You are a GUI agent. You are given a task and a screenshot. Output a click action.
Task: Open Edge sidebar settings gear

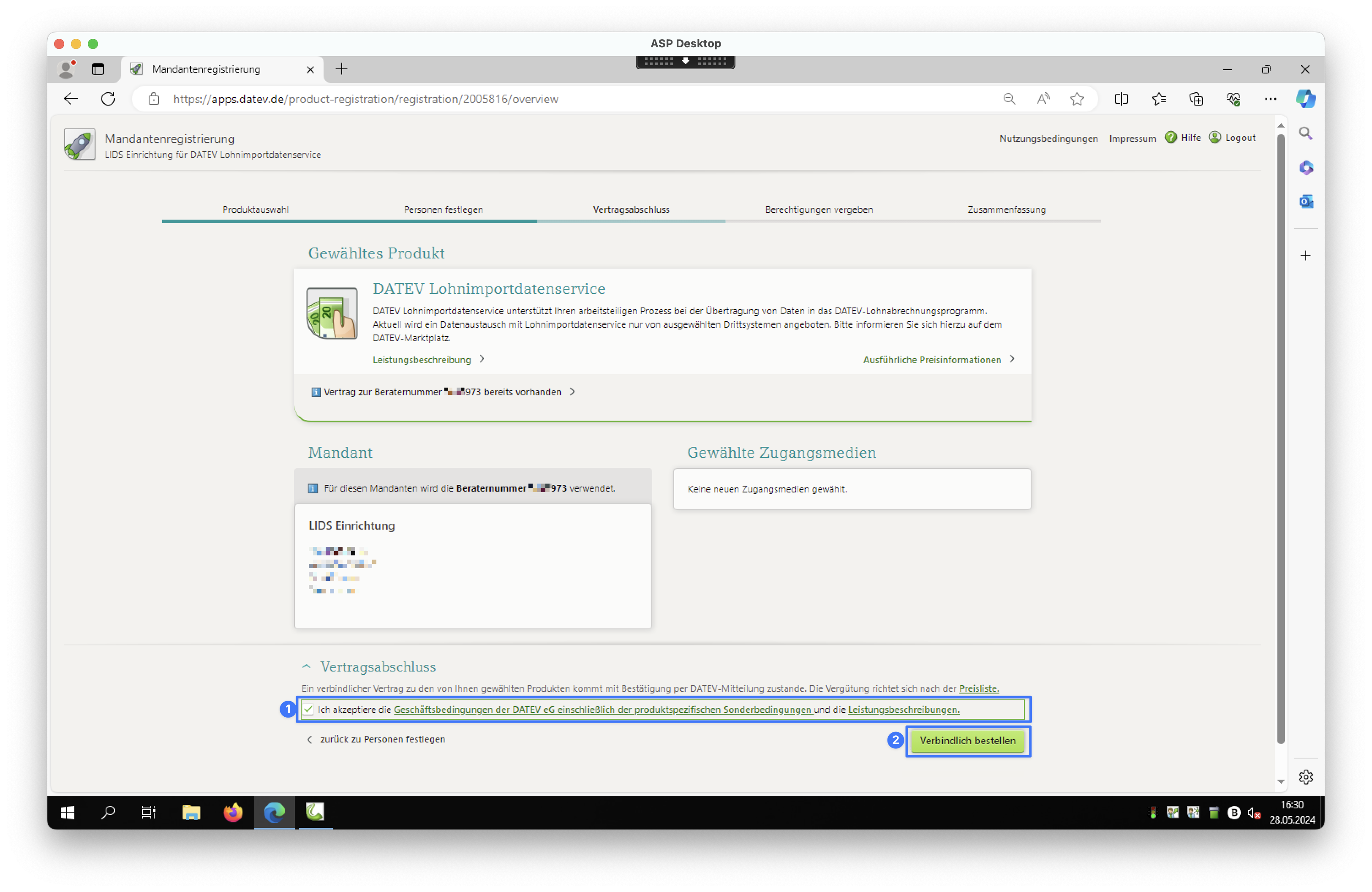1306,777
